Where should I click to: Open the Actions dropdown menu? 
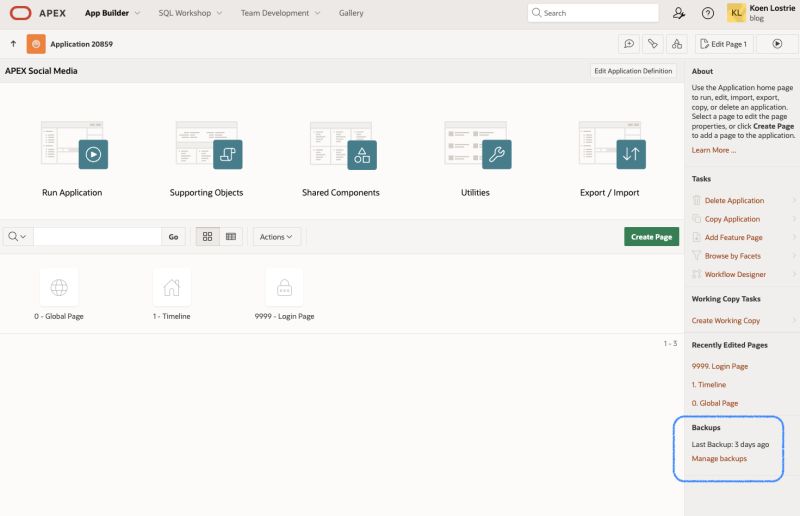click(276, 236)
